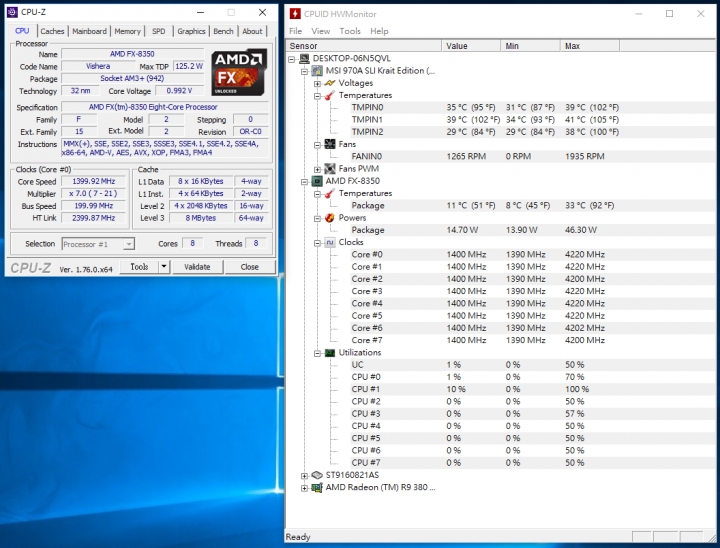This screenshot has width=720, height=548.
Task: Click the Min column header
Action: (x=530, y=46)
